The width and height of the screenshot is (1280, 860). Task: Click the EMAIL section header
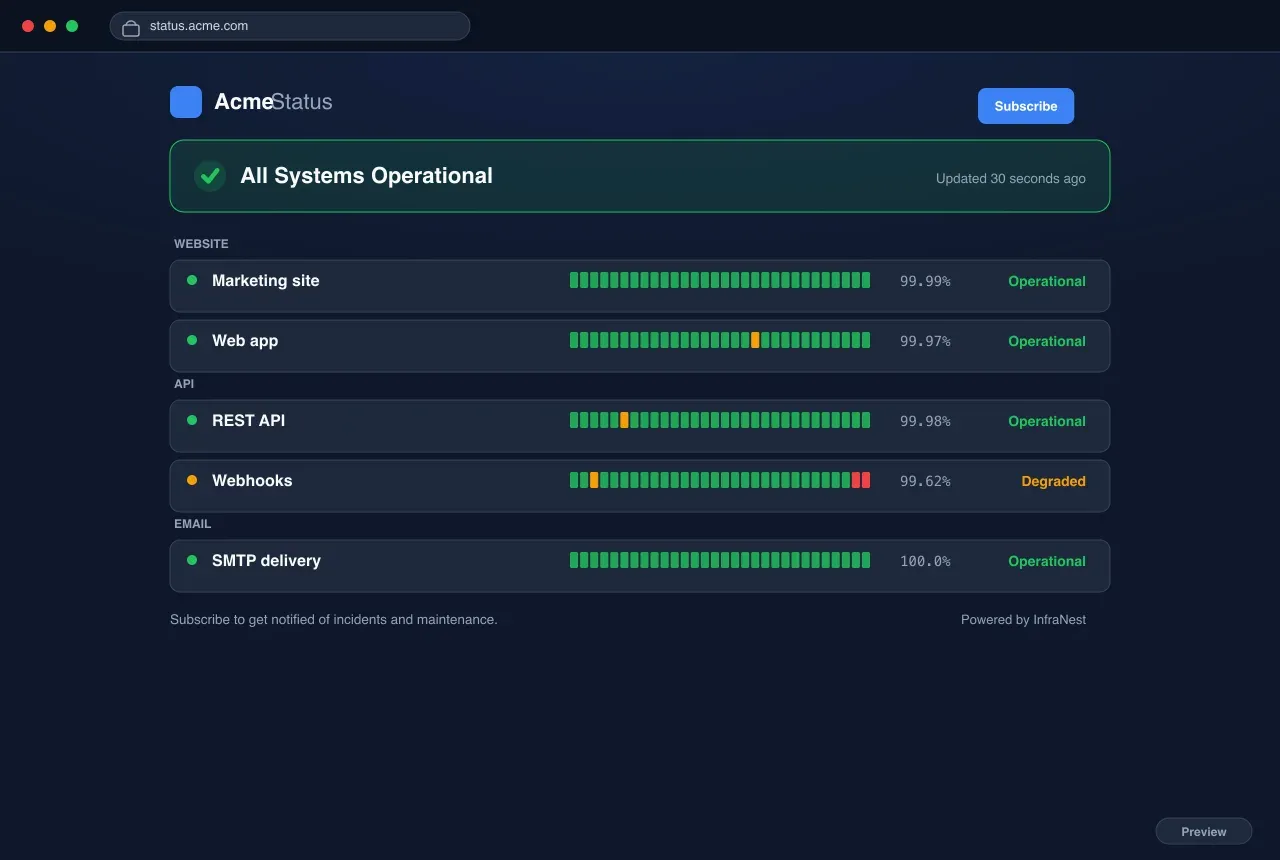tap(193, 524)
